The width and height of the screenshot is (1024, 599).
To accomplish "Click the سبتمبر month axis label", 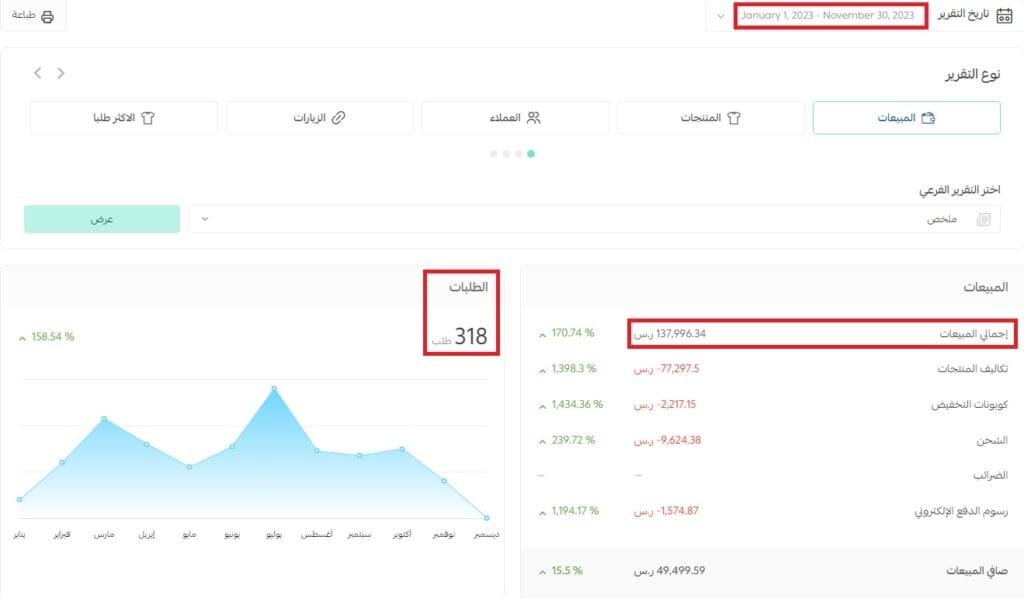I will pos(359,534).
